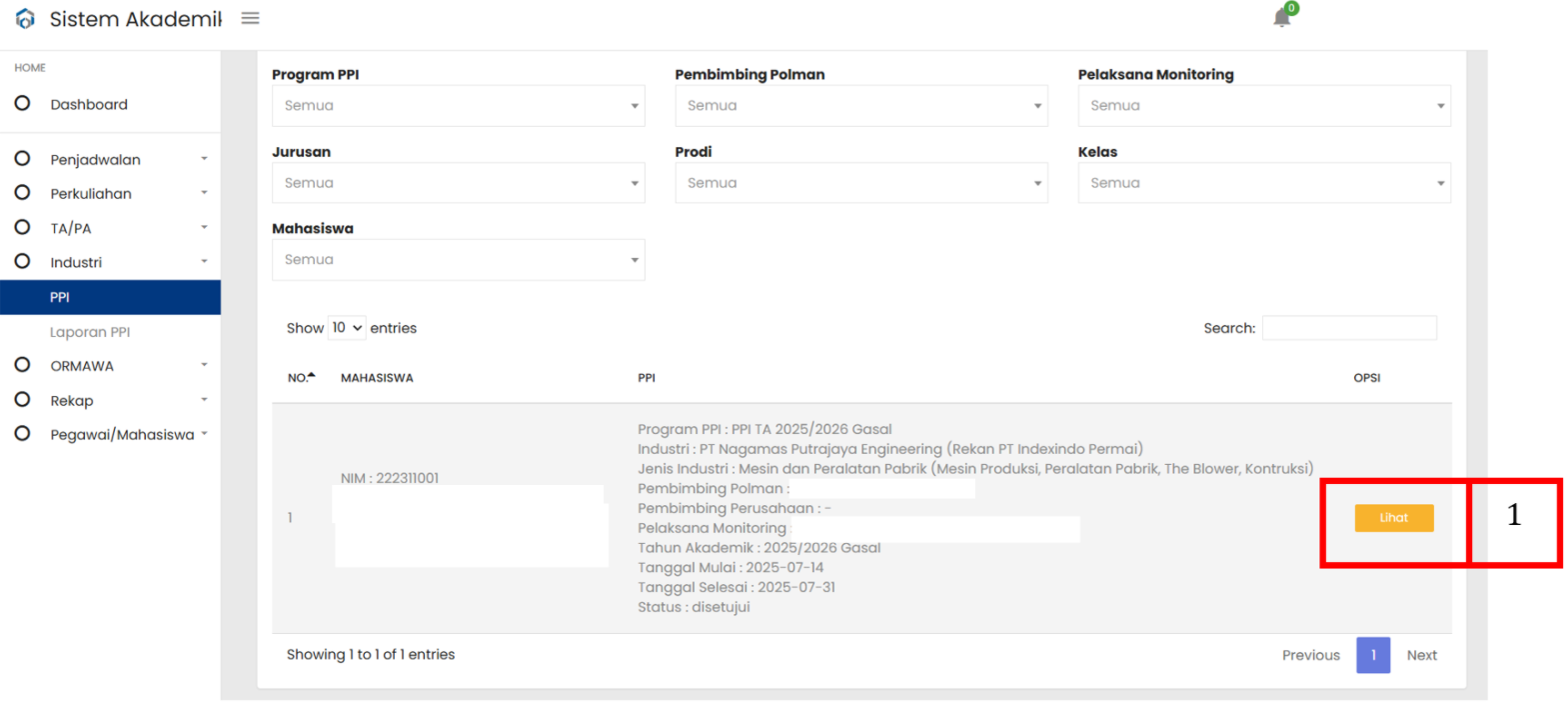The height and width of the screenshot is (715, 1568).
Task: Click the yellow Lihat button
Action: 1394,518
